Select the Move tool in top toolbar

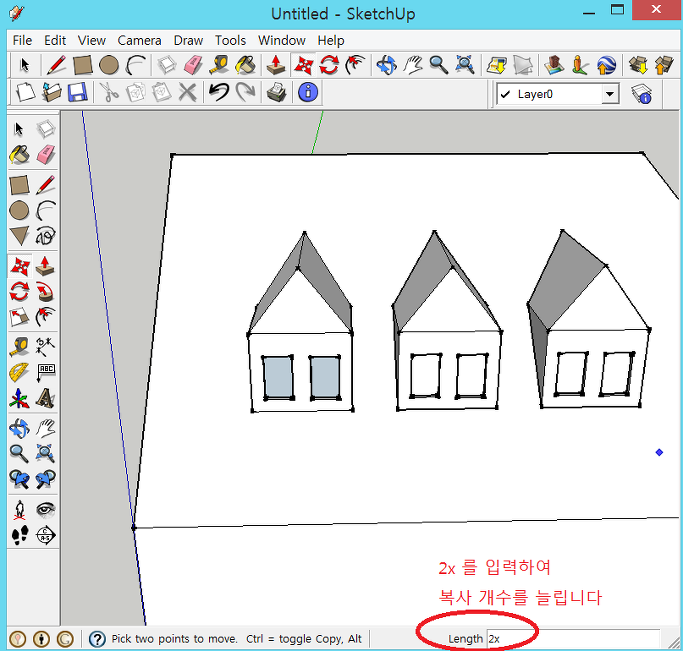click(x=303, y=65)
